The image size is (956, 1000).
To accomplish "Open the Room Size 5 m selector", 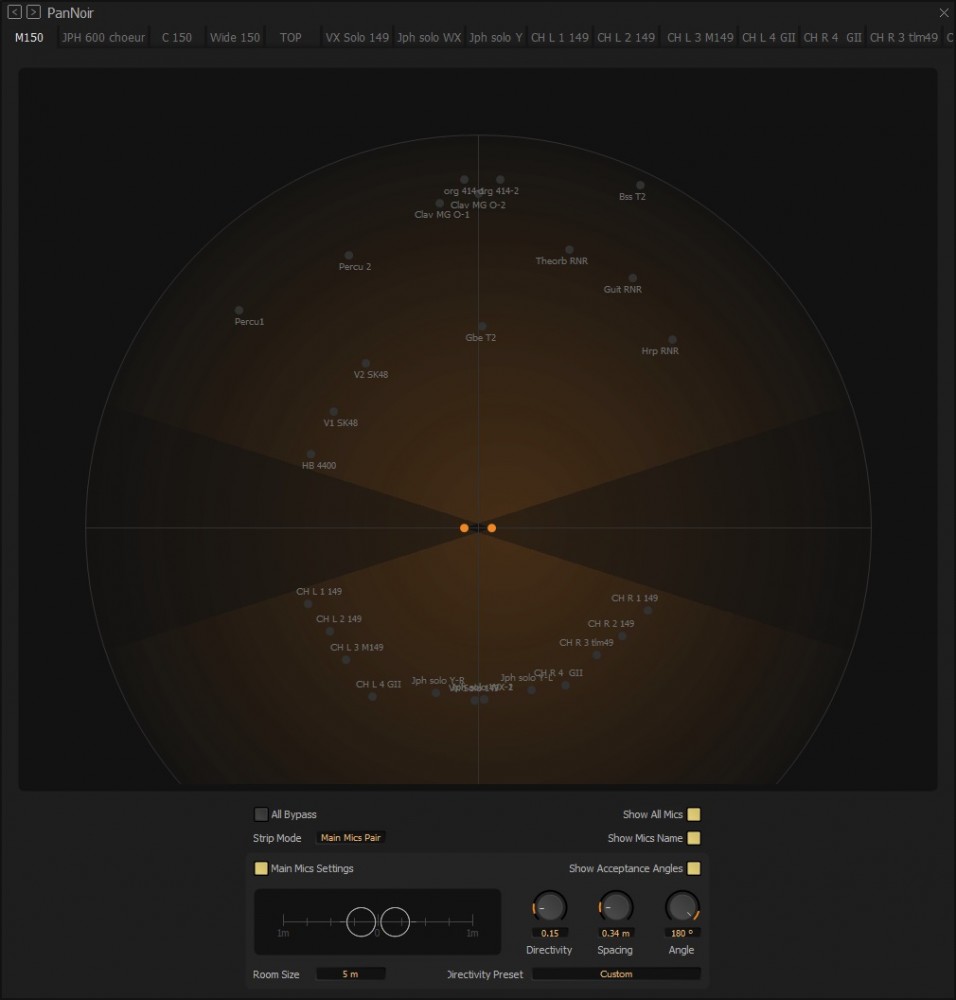I will [350, 974].
